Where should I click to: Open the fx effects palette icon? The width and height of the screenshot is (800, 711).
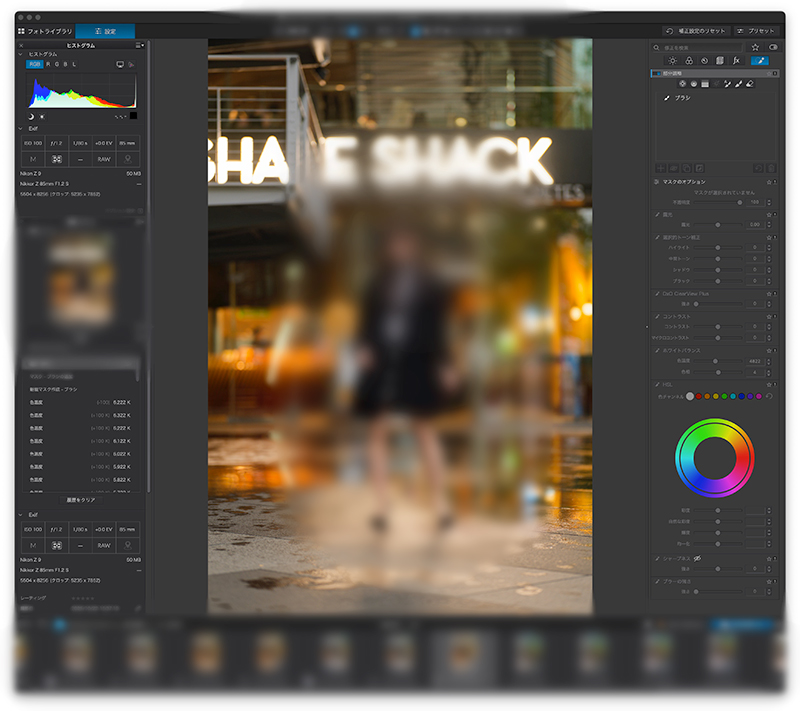coord(736,61)
